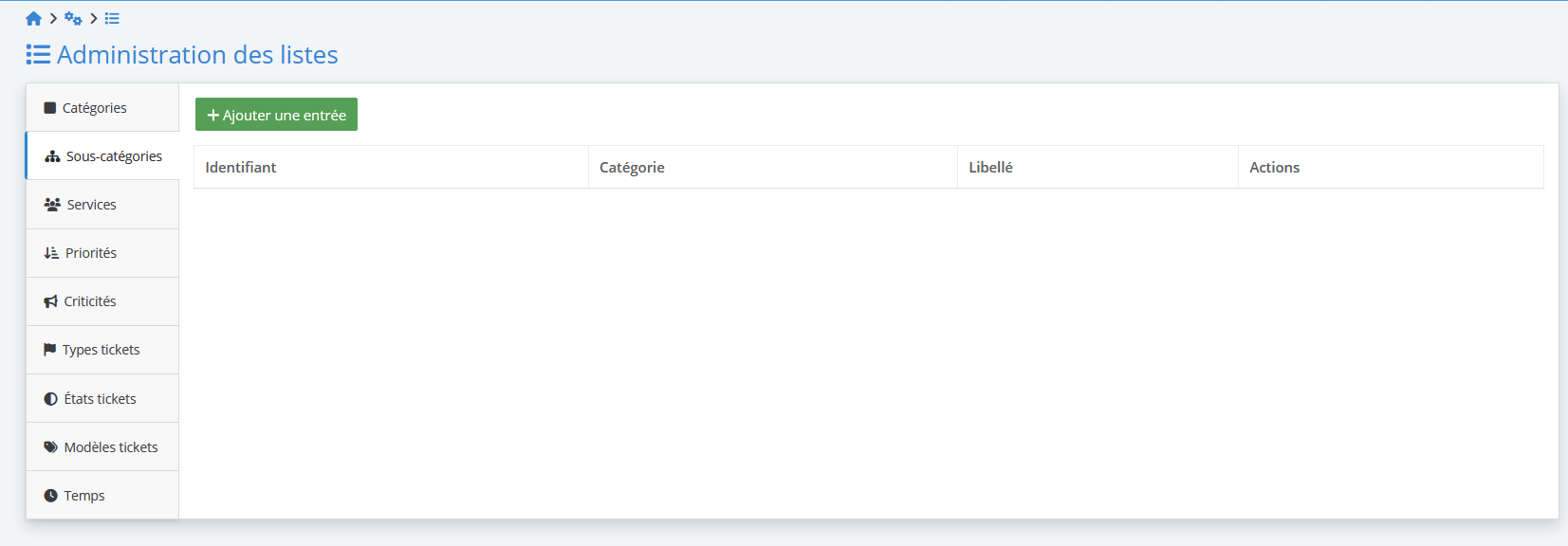The height and width of the screenshot is (546, 1568).
Task: Click the Sous-catégories sitemap icon
Action: 52,156
